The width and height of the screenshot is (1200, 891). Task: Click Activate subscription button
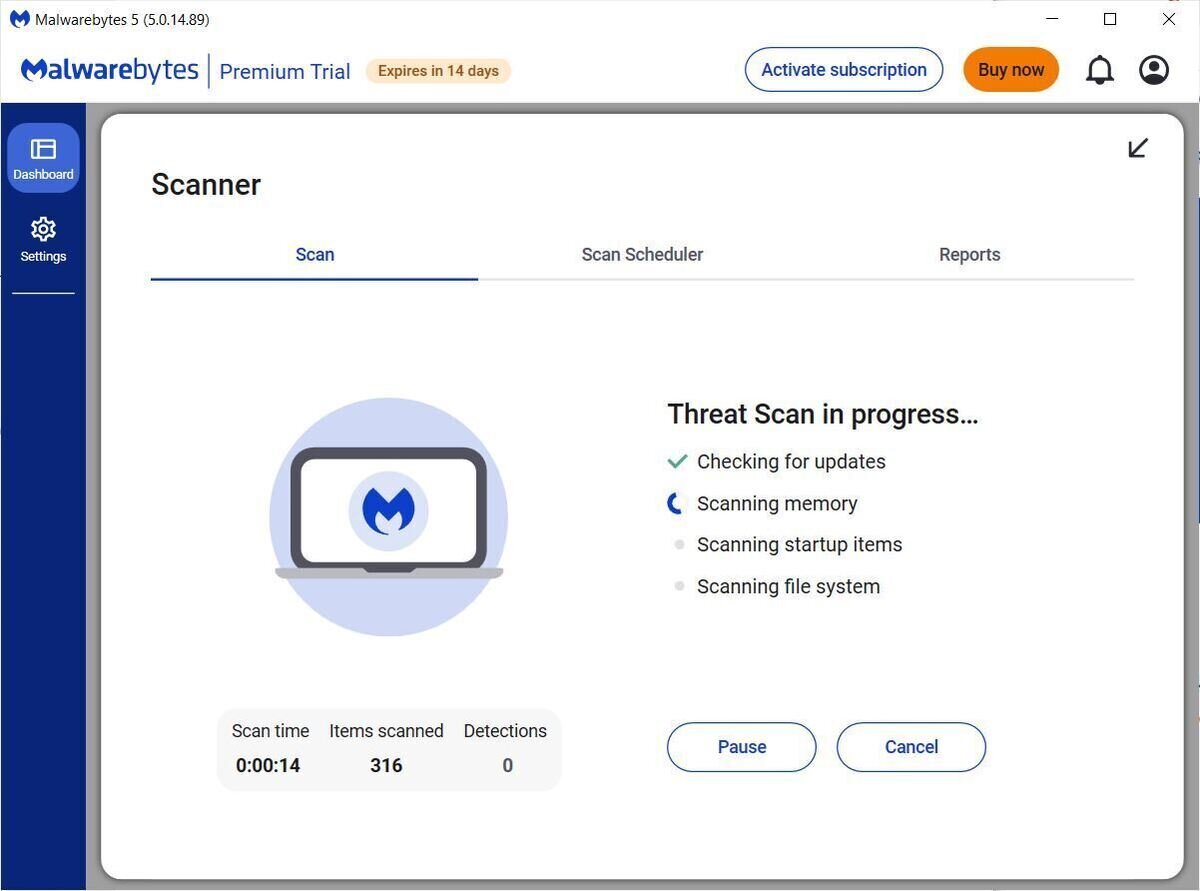coord(844,70)
